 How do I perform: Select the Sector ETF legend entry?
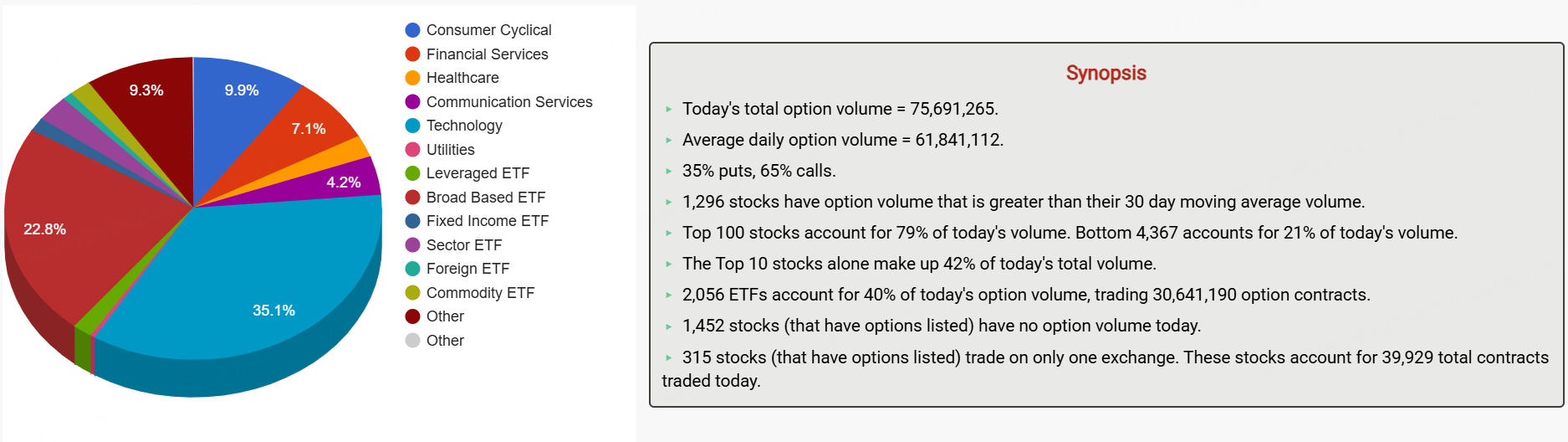pyautogui.click(x=453, y=245)
